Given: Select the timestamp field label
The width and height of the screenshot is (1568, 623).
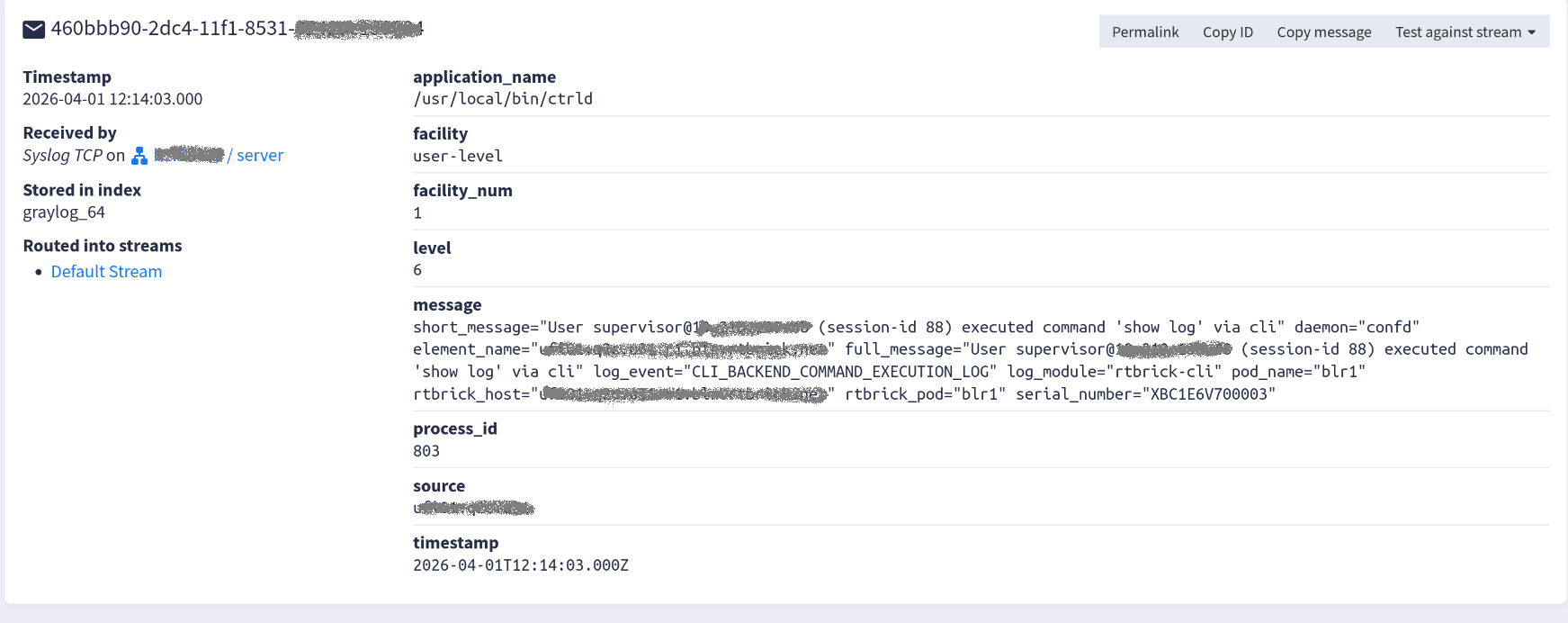Looking at the screenshot, I should (x=455, y=542).
